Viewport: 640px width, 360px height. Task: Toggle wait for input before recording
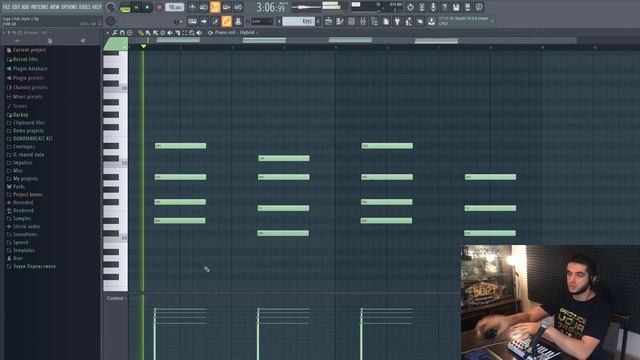[x=203, y=7]
